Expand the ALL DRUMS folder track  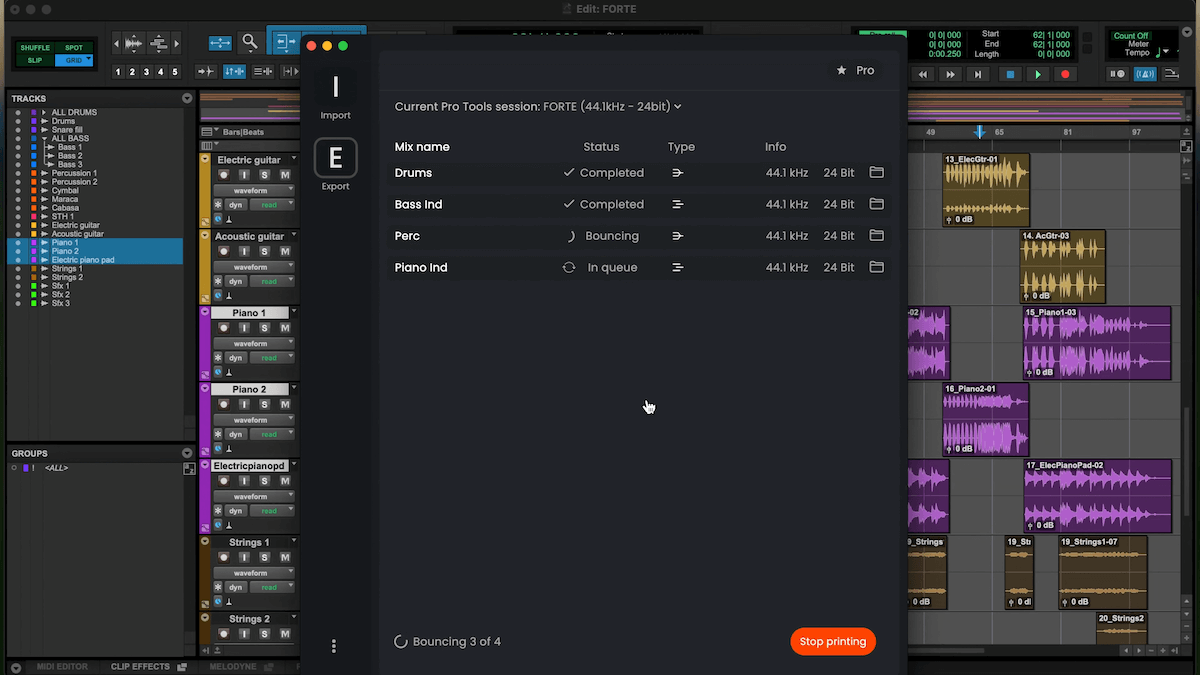(45, 112)
